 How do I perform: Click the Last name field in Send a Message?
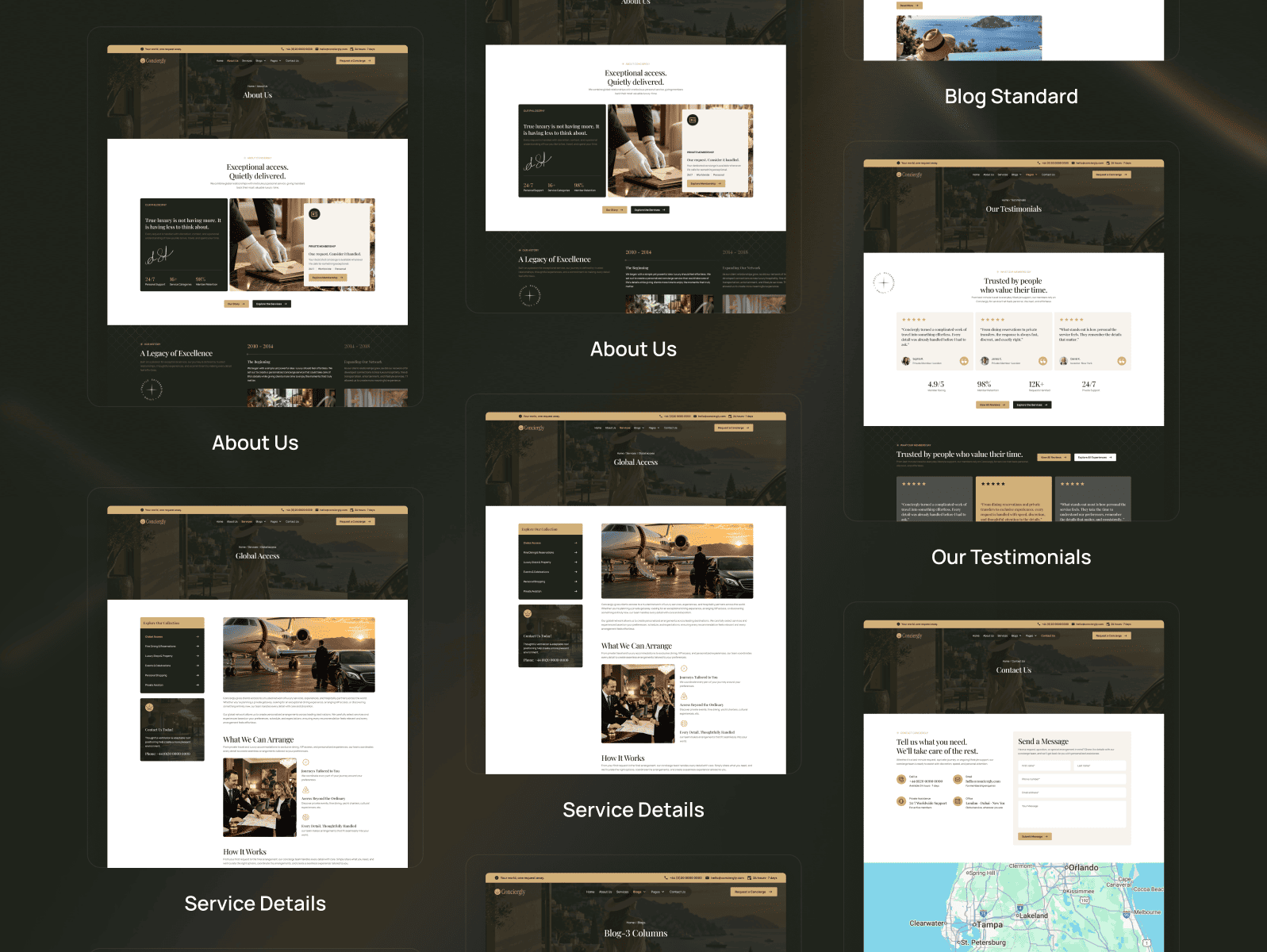1100,766
